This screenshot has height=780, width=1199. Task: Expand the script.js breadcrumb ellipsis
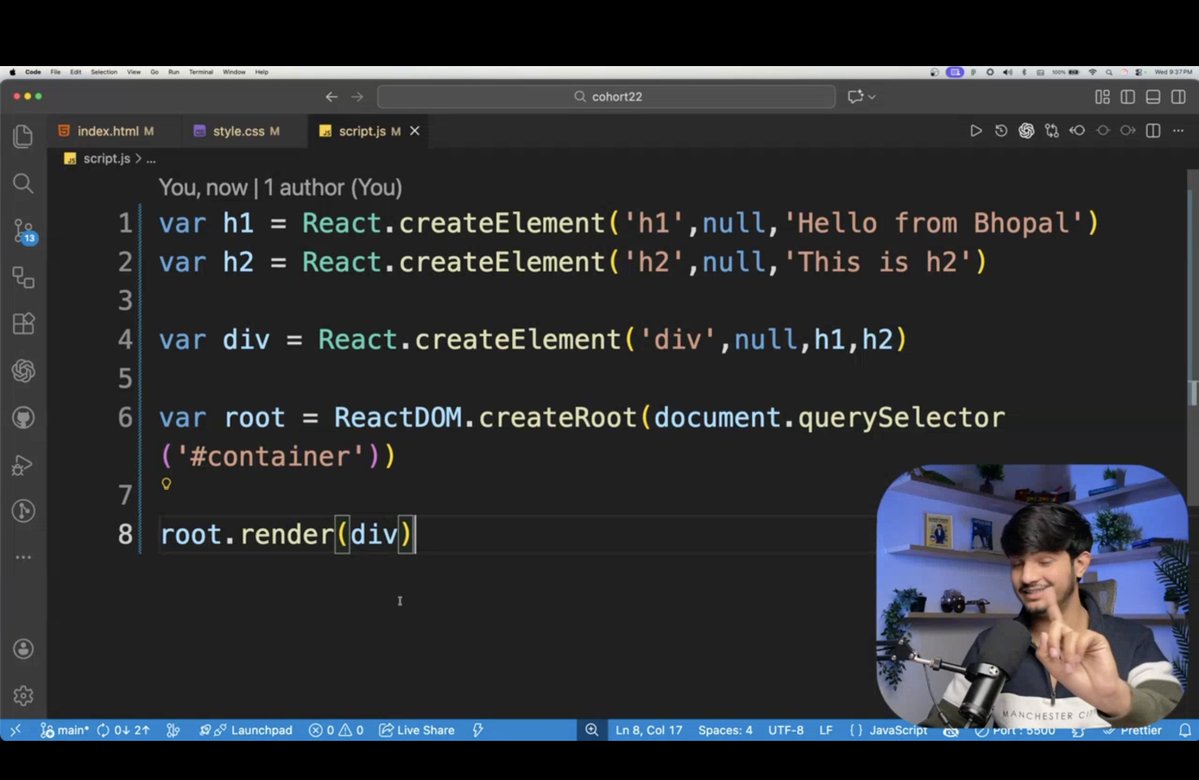point(151,158)
